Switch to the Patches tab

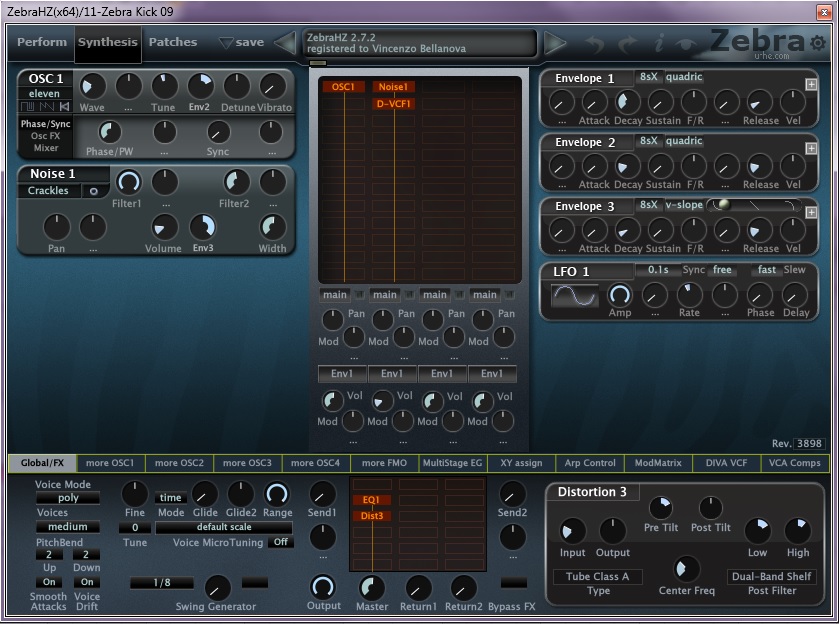(172, 42)
